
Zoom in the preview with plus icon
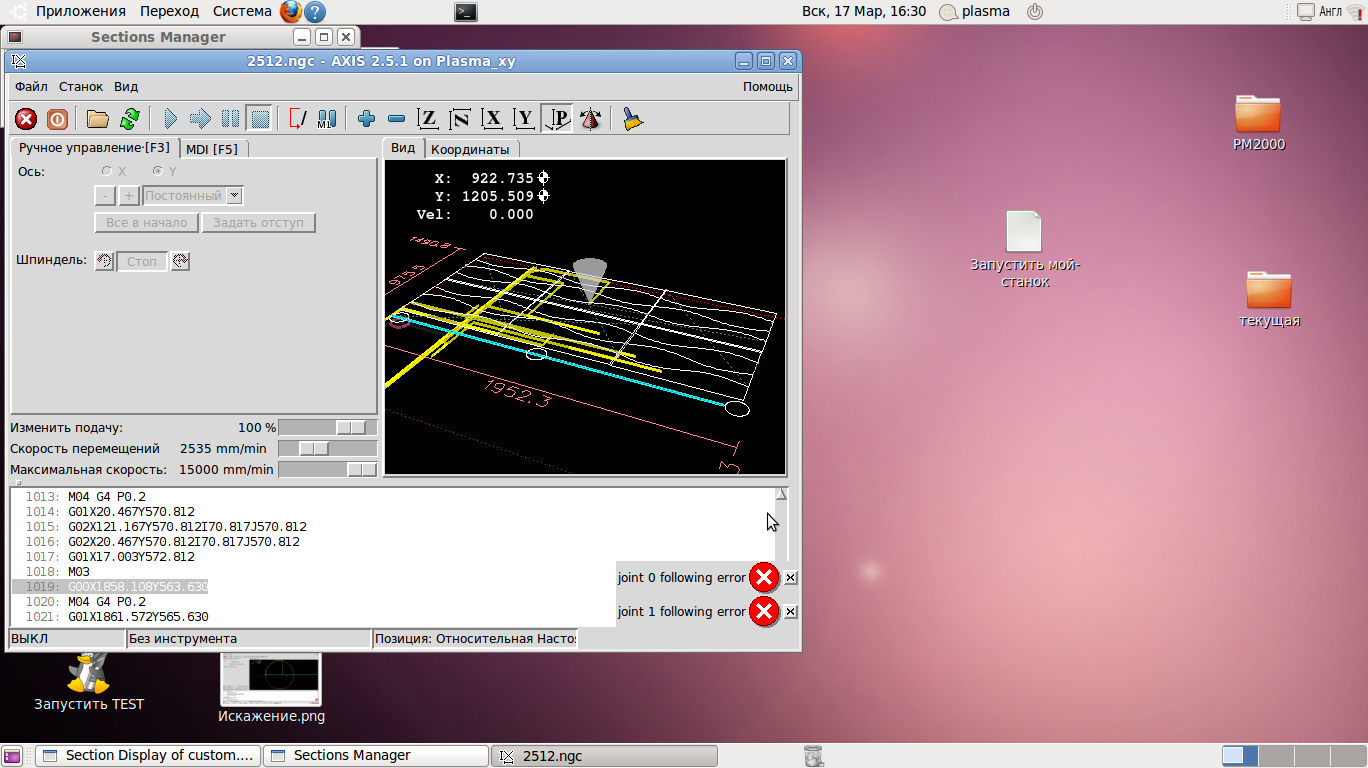(366, 120)
